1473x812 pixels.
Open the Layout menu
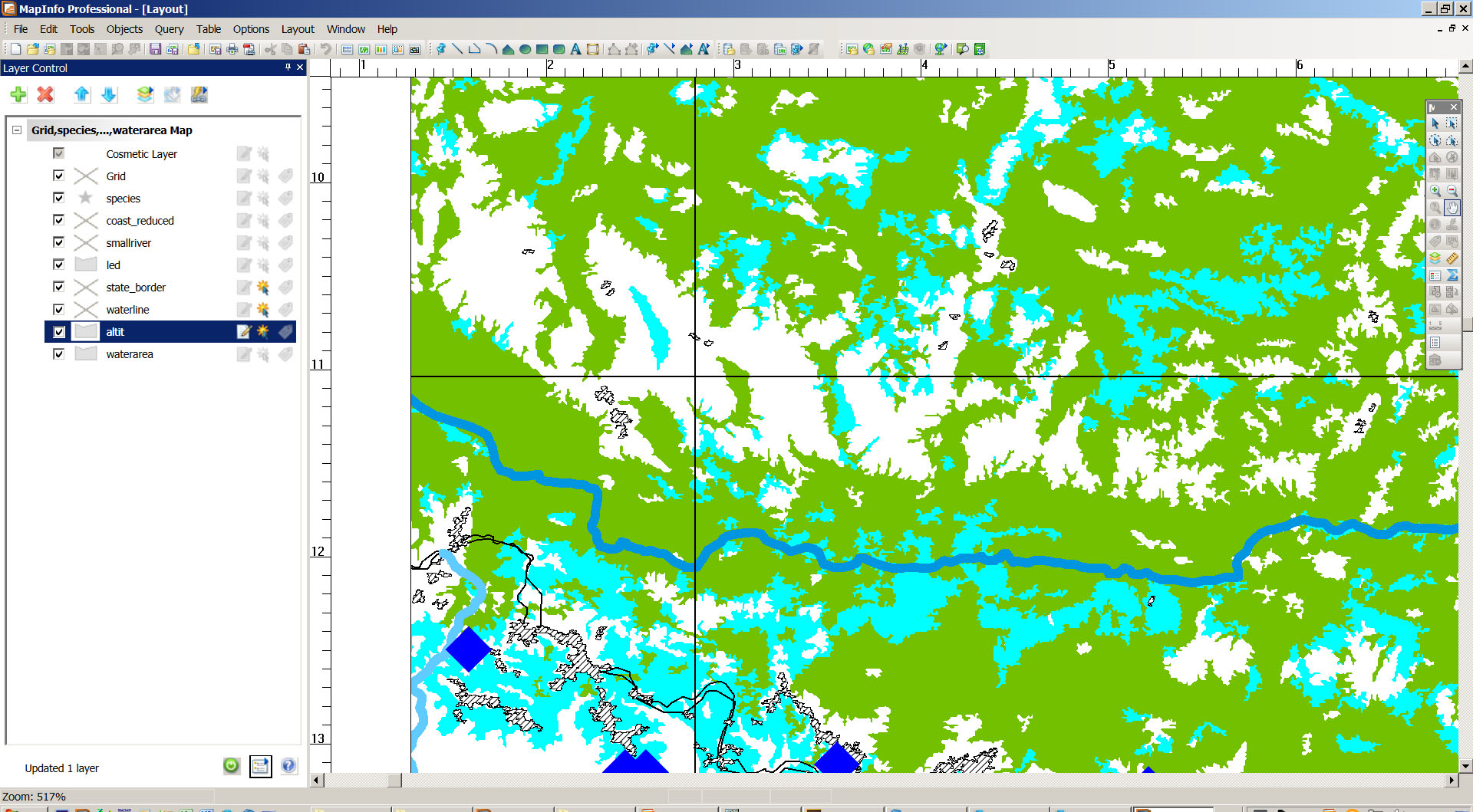pos(298,29)
